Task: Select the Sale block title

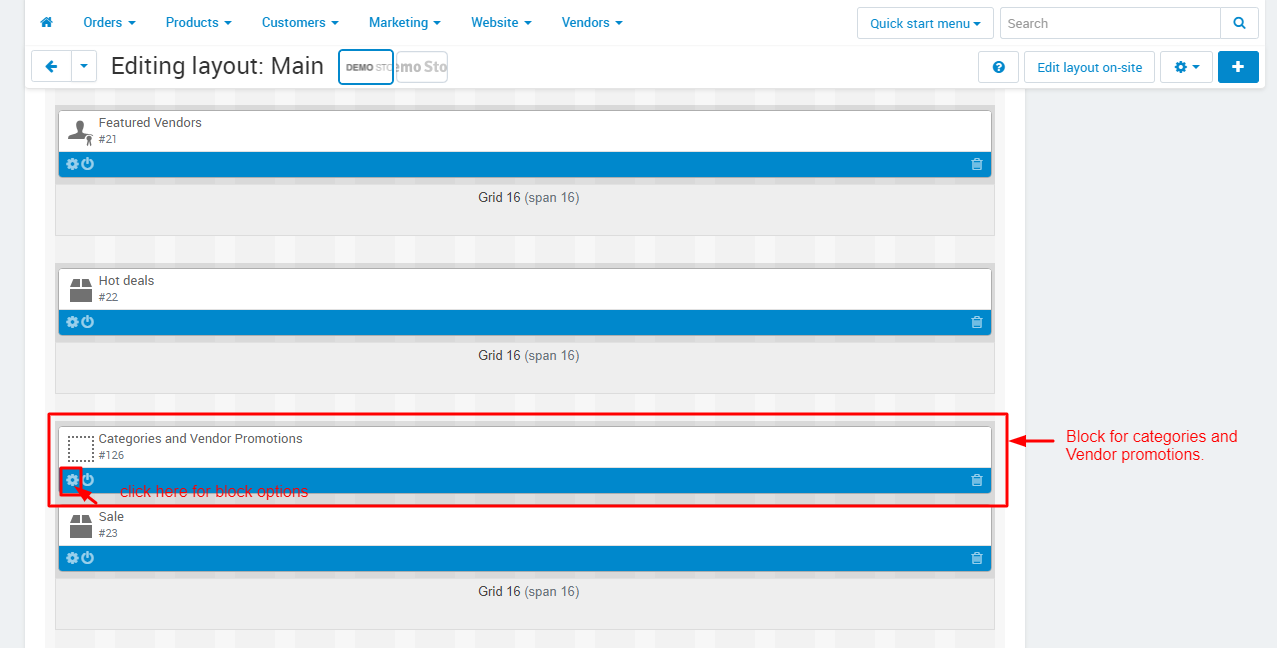Action: (x=111, y=517)
